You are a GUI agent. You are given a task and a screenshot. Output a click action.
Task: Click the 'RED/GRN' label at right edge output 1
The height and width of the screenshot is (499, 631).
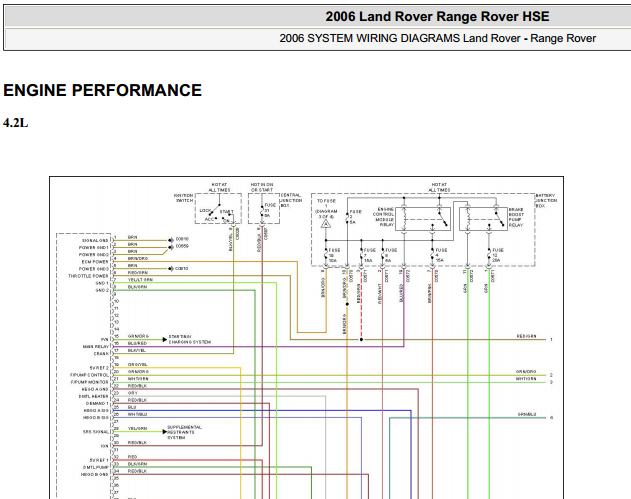coord(526,336)
